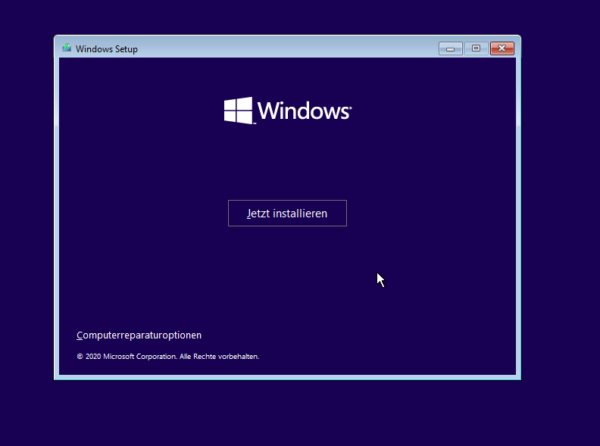The height and width of the screenshot is (446, 600).
Task: Click the empty area below the install button
Action: [287, 280]
